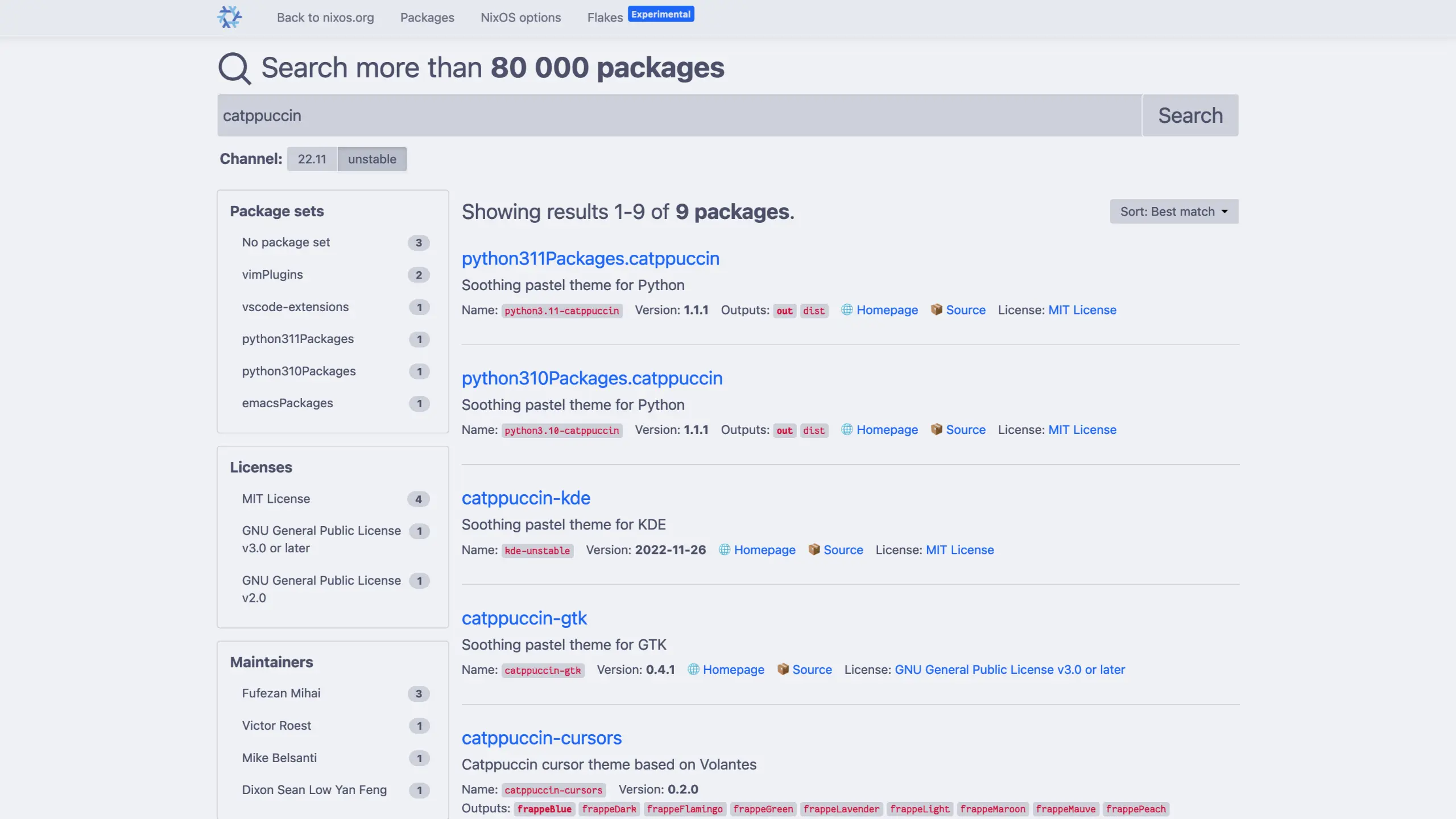This screenshot has height=819, width=1456.
Task: Filter by MIT License
Action: pos(335,499)
